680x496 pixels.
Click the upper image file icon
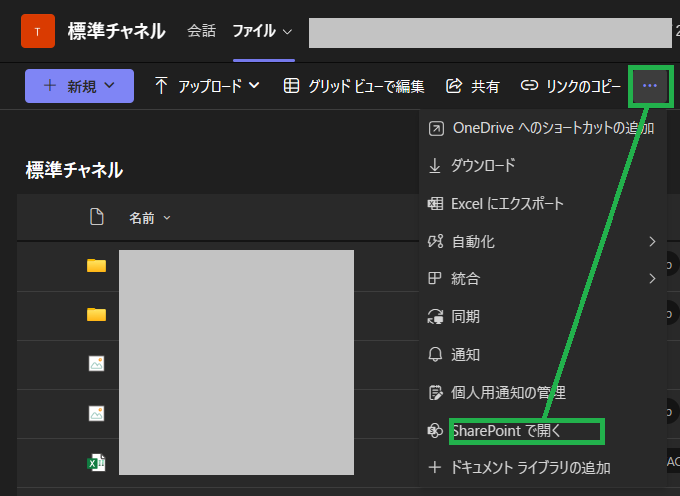tap(96, 363)
